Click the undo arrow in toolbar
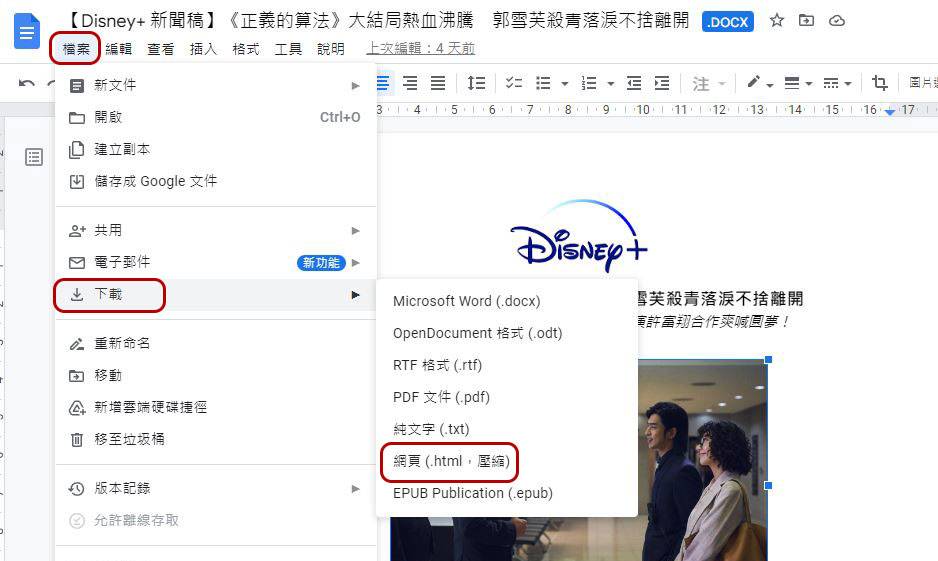The image size is (938, 561). (x=27, y=84)
